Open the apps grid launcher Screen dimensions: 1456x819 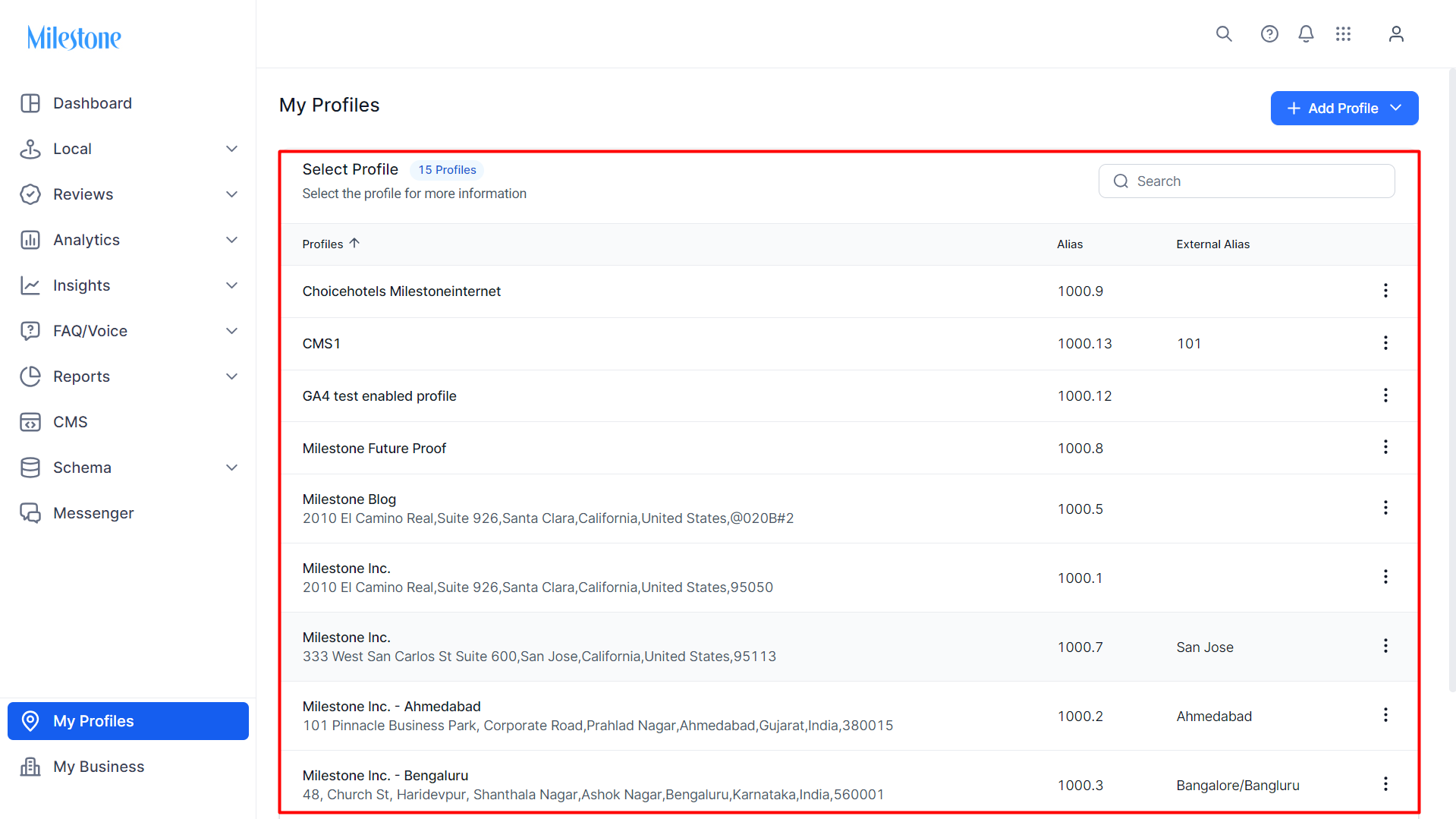(x=1344, y=33)
